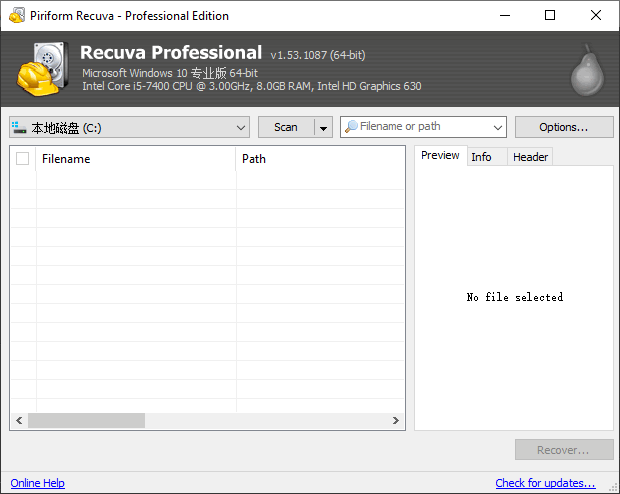Sort by the Filename column header

tap(136, 159)
